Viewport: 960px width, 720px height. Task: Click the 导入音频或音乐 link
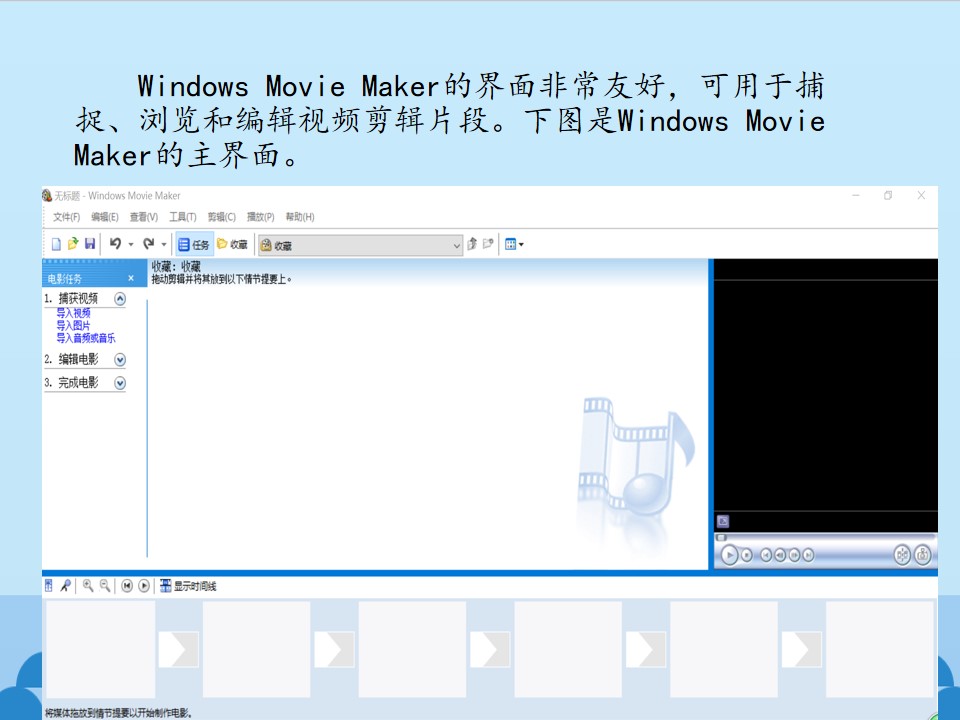click(86, 337)
